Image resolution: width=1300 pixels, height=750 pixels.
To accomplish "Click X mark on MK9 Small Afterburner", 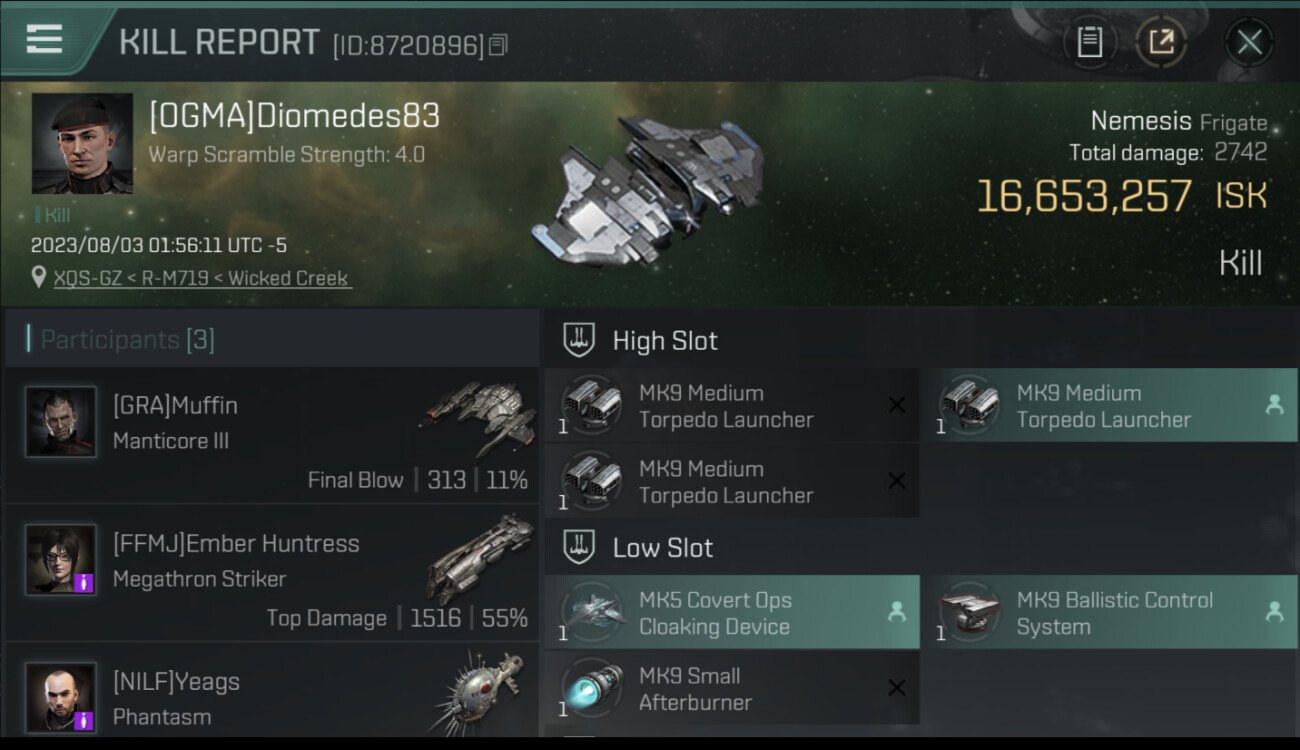I will coord(897,688).
